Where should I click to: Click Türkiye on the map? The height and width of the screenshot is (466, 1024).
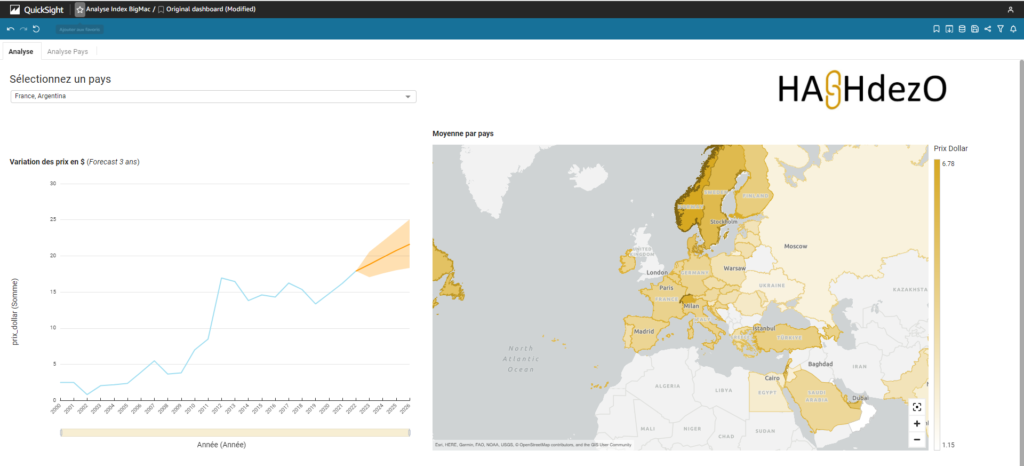pos(789,337)
